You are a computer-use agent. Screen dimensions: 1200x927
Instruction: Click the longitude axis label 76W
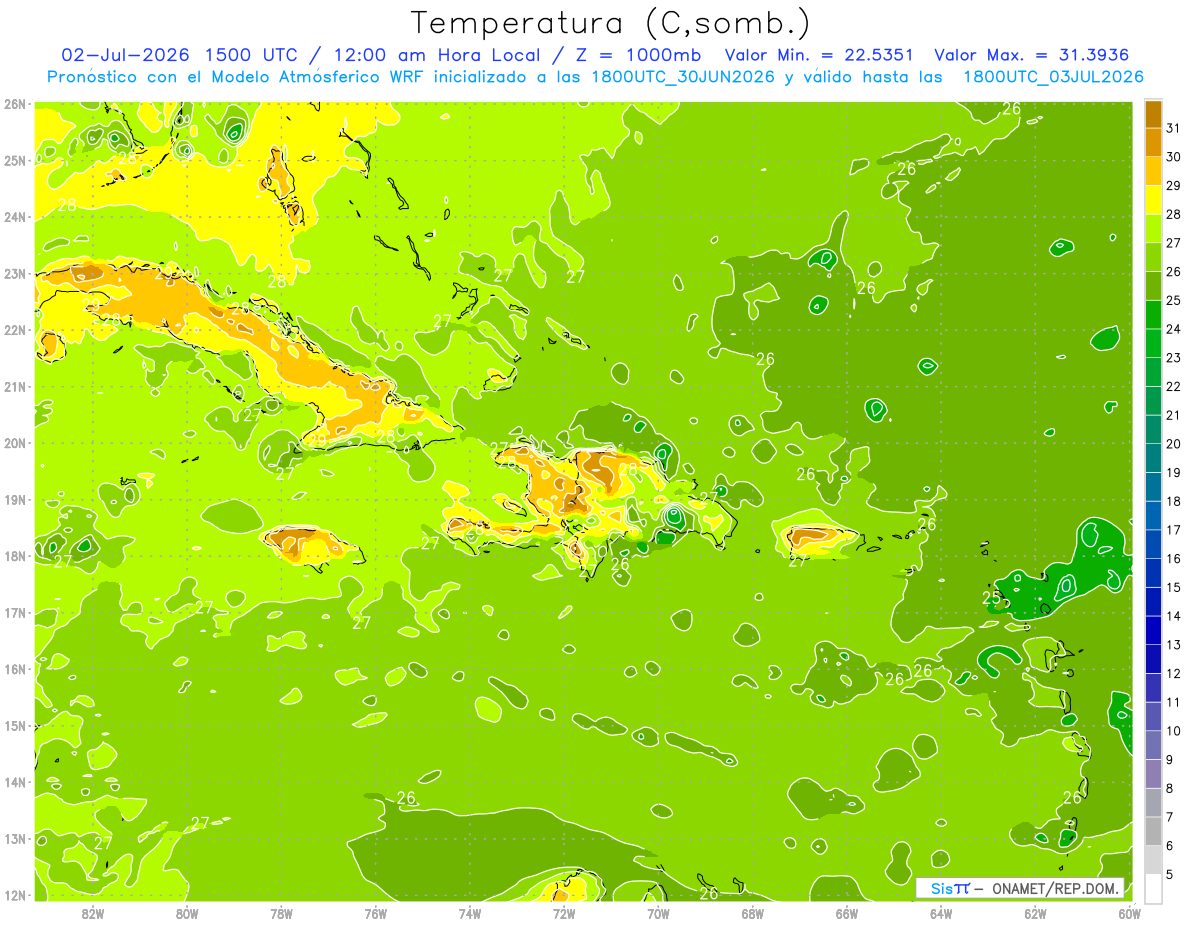click(375, 913)
